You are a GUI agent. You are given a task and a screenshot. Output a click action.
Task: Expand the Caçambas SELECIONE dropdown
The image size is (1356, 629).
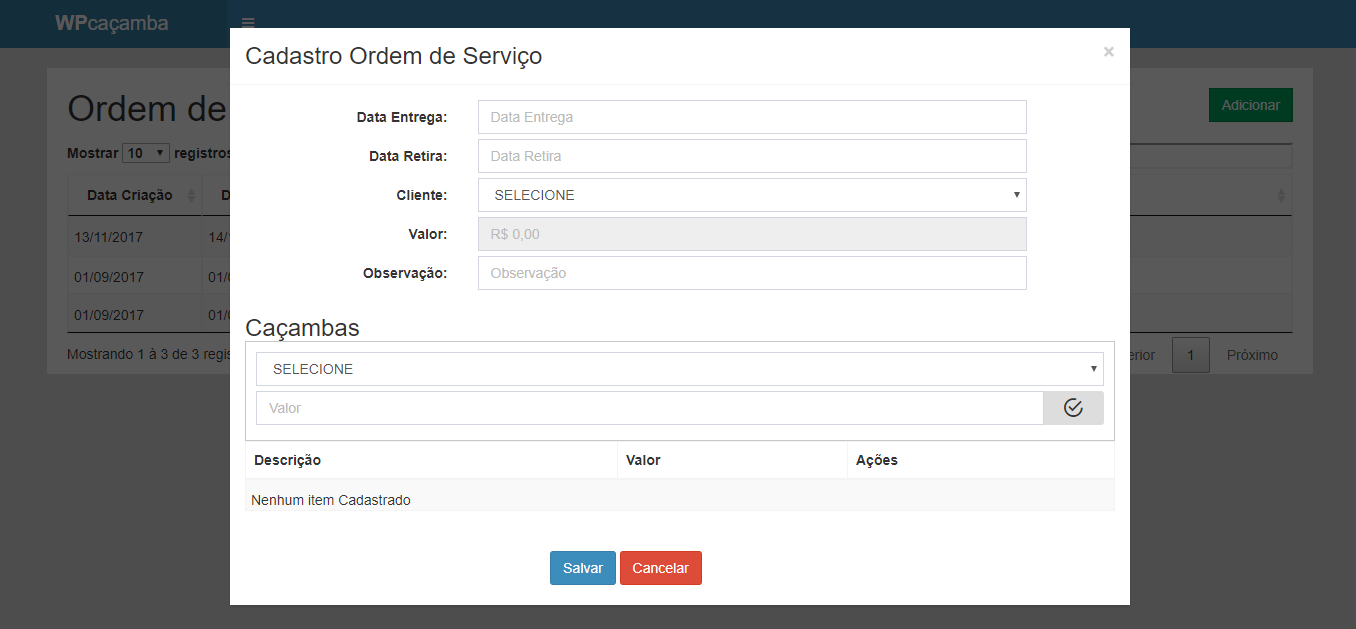[679, 369]
